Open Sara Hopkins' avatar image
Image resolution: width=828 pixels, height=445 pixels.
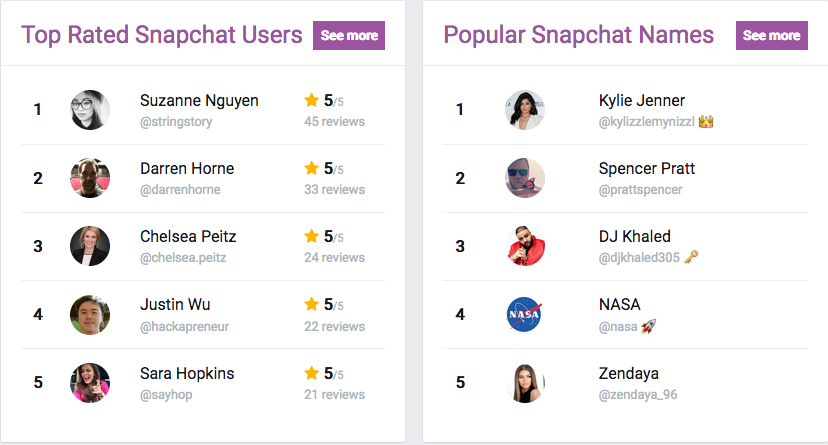pos(90,383)
